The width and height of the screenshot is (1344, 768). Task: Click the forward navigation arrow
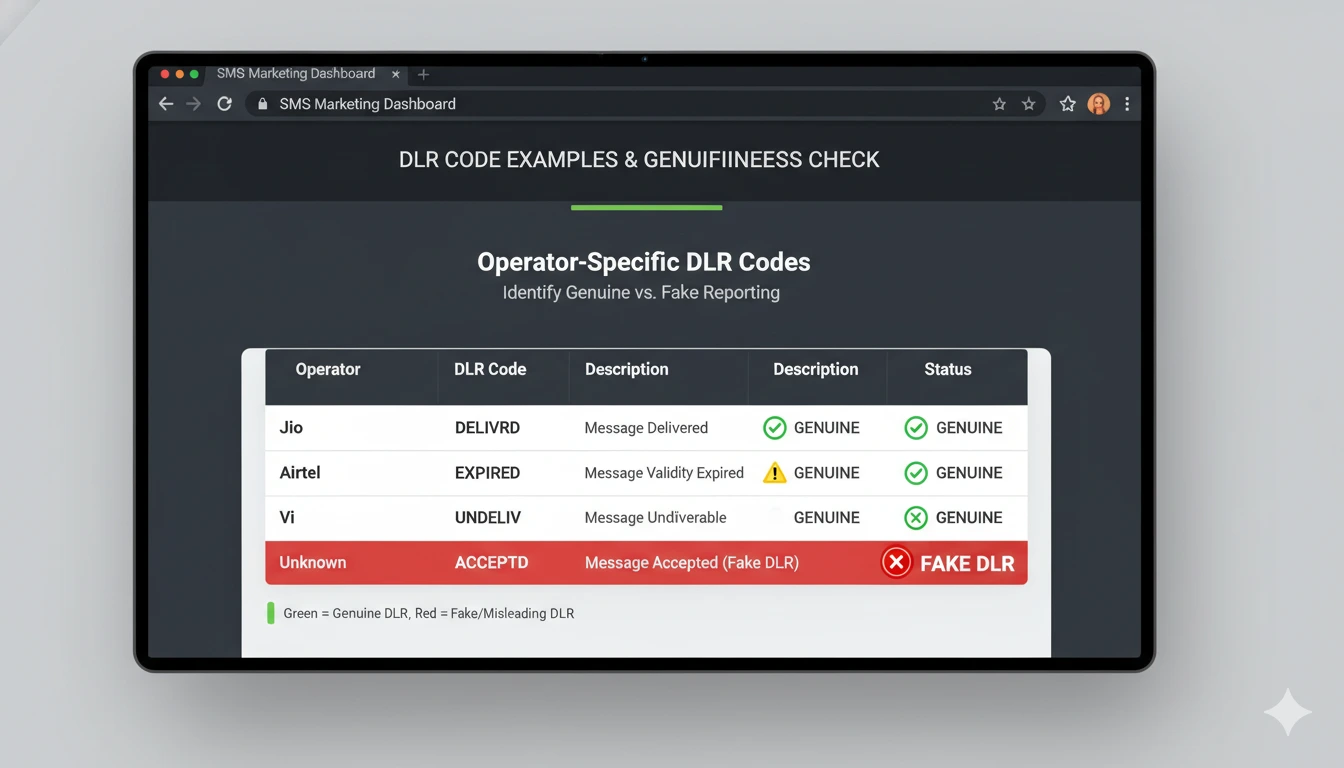pos(194,103)
